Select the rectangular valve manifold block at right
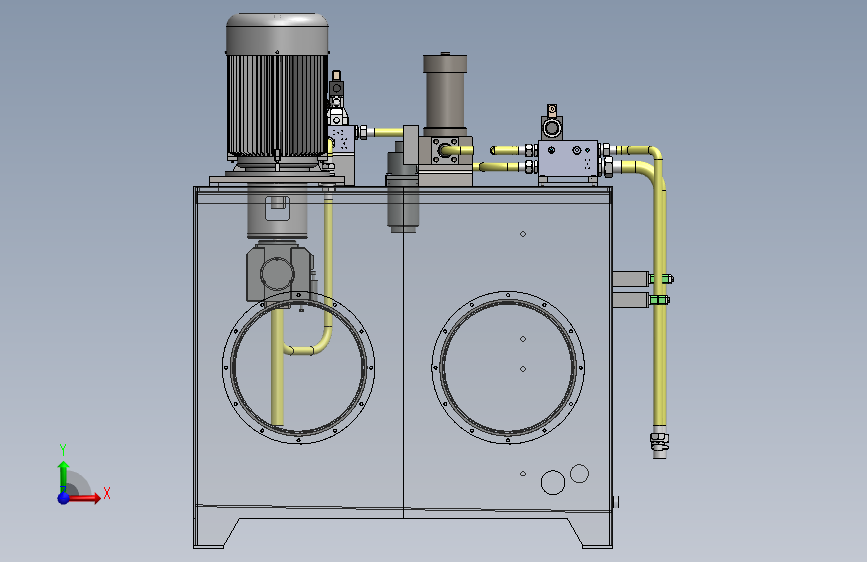 568,159
